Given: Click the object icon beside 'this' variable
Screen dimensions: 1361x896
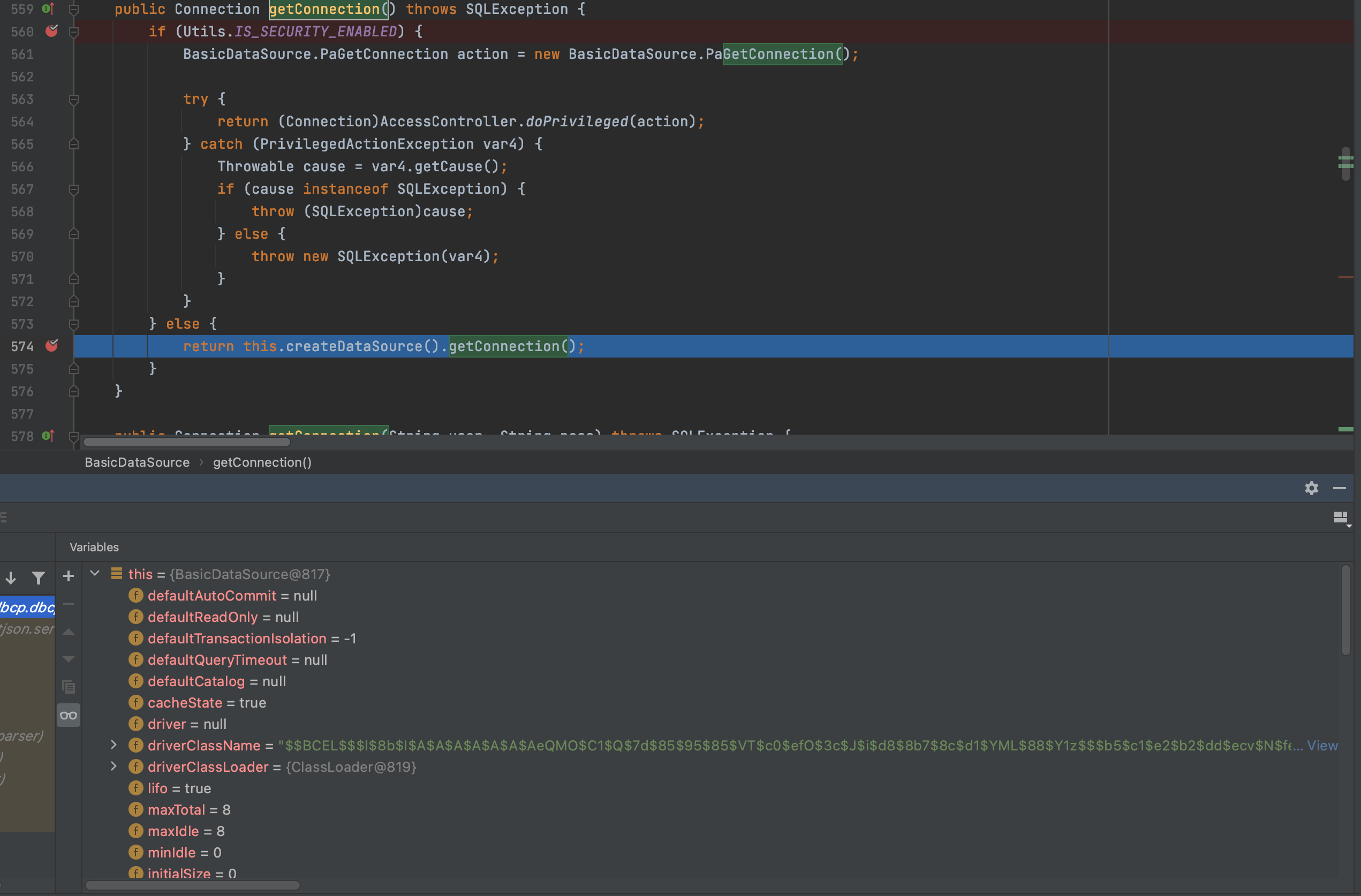Looking at the screenshot, I should click(117, 573).
